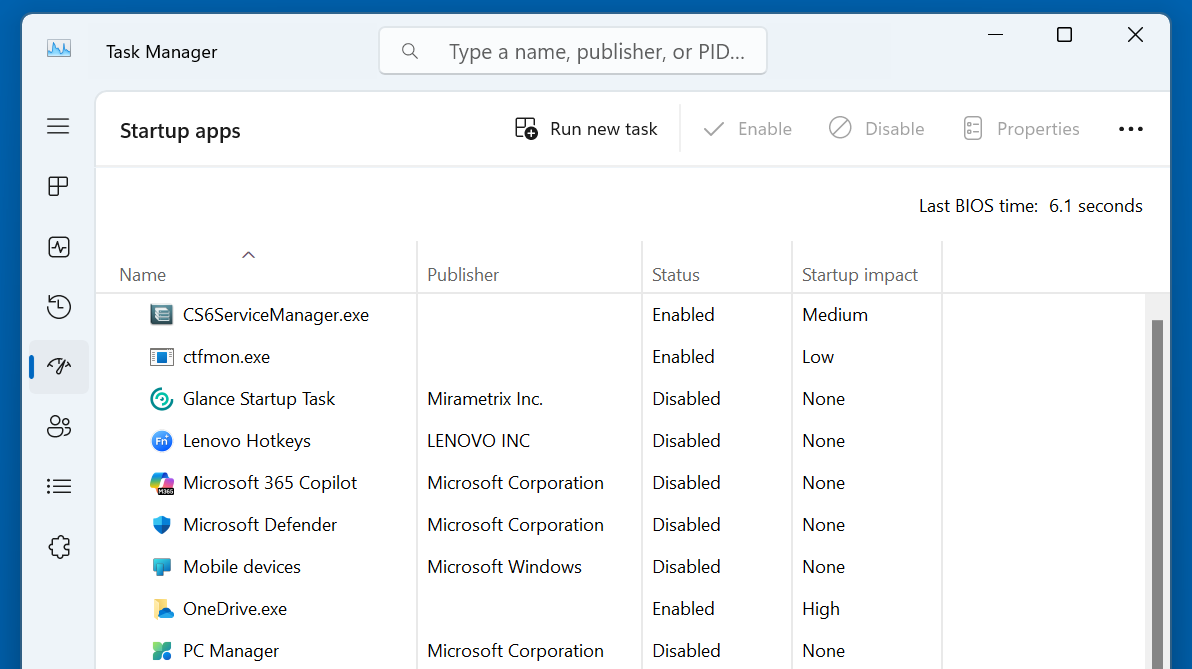Image resolution: width=1192 pixels, height=669 pixels.
Task: Open the navigation hamburger menu
Action: (58, 126)
